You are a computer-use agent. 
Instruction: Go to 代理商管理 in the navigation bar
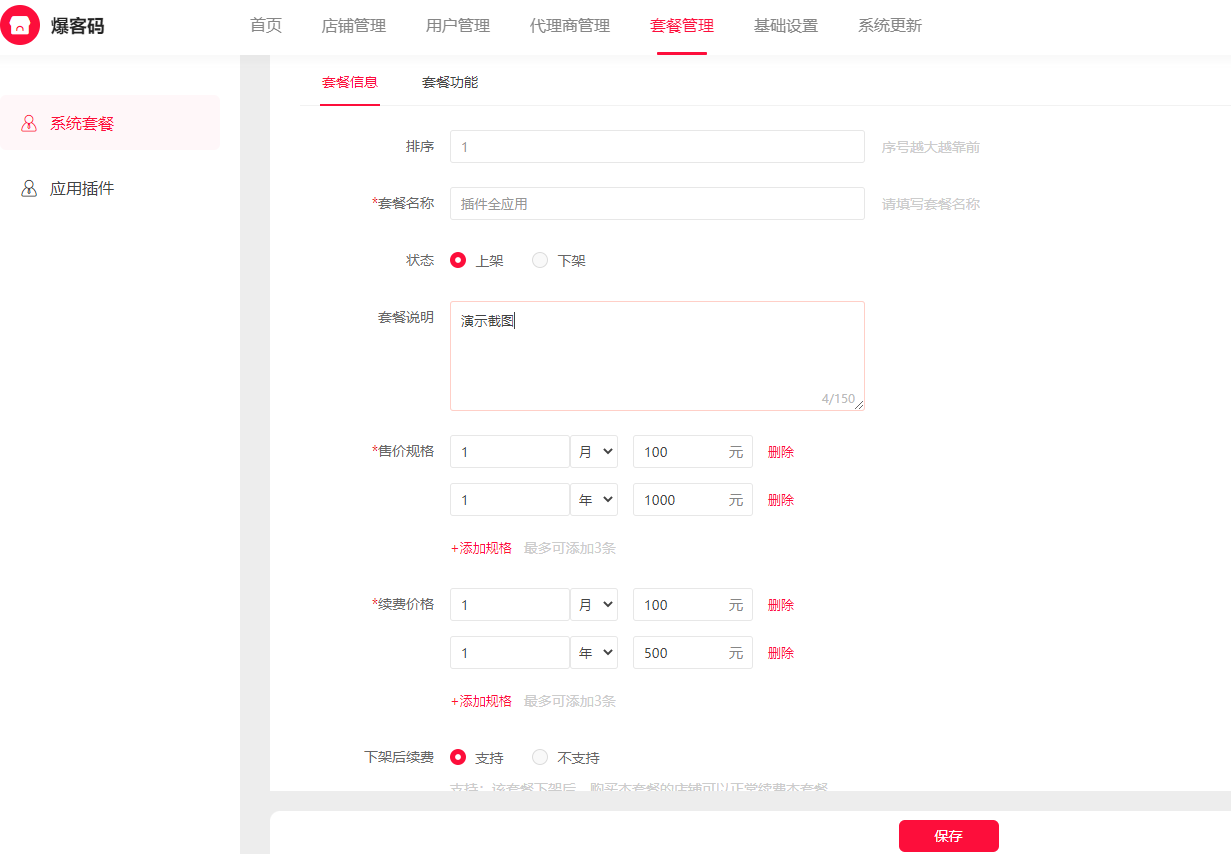coord(570,26)
